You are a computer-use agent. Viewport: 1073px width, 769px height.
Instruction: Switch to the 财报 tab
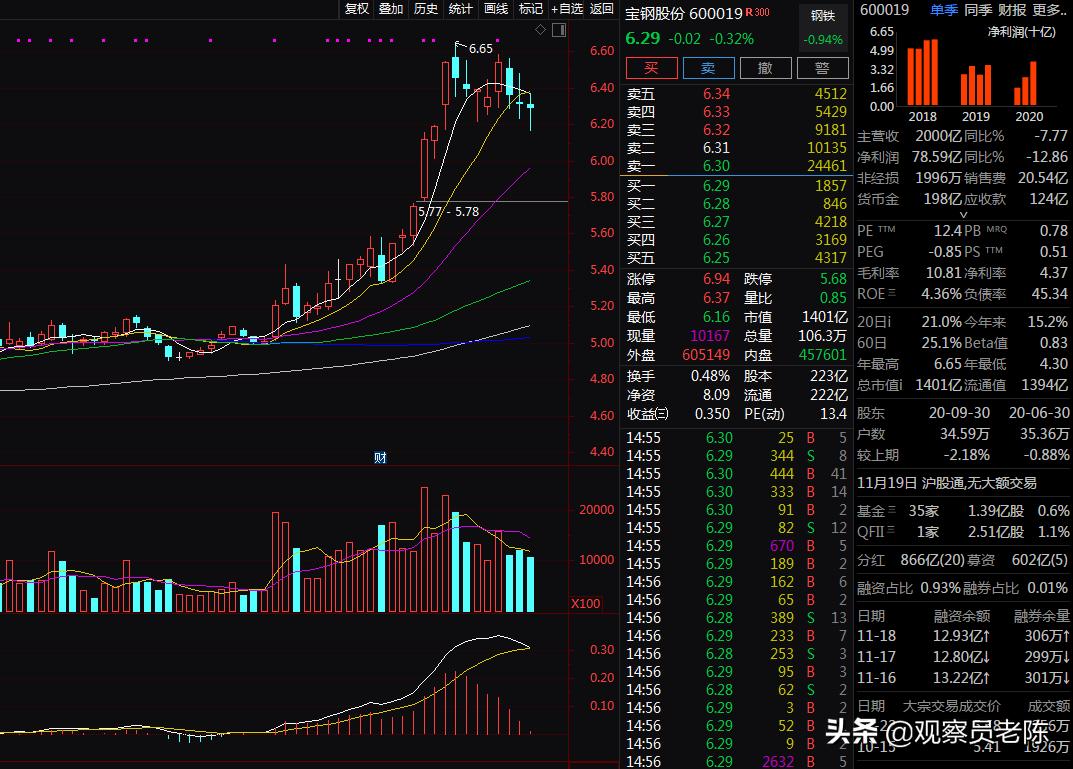(1012, 10)
